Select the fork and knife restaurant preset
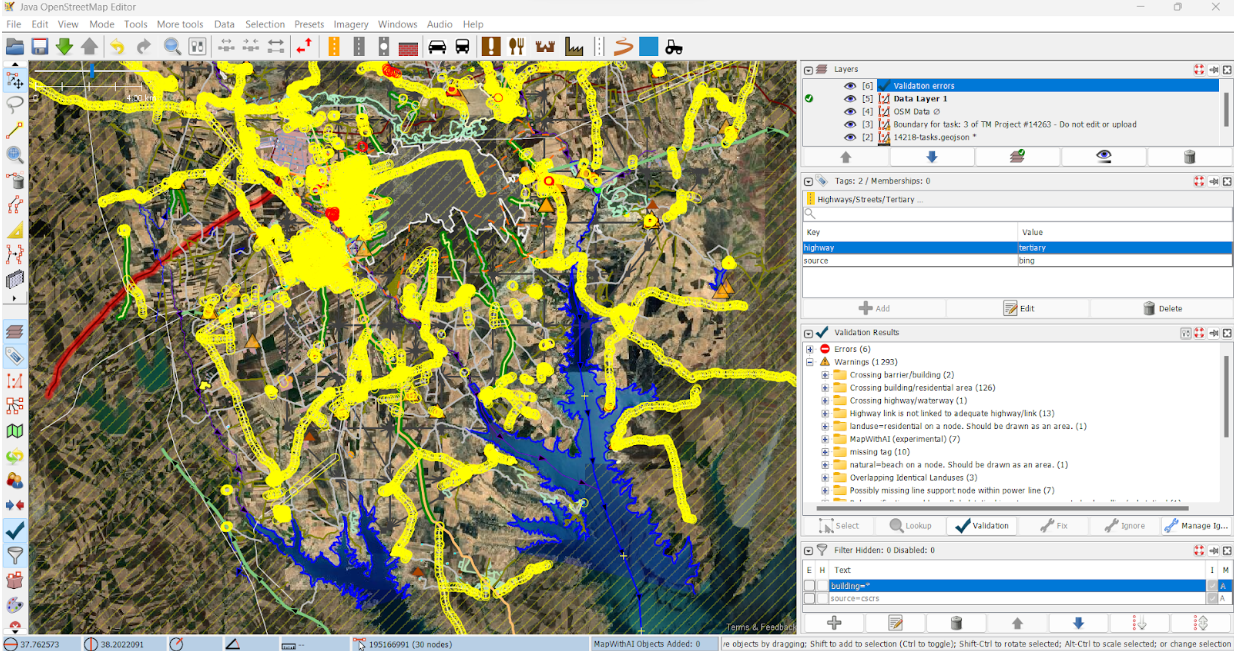The height and width of the screenshot is (653, 1237). [517, 46]
